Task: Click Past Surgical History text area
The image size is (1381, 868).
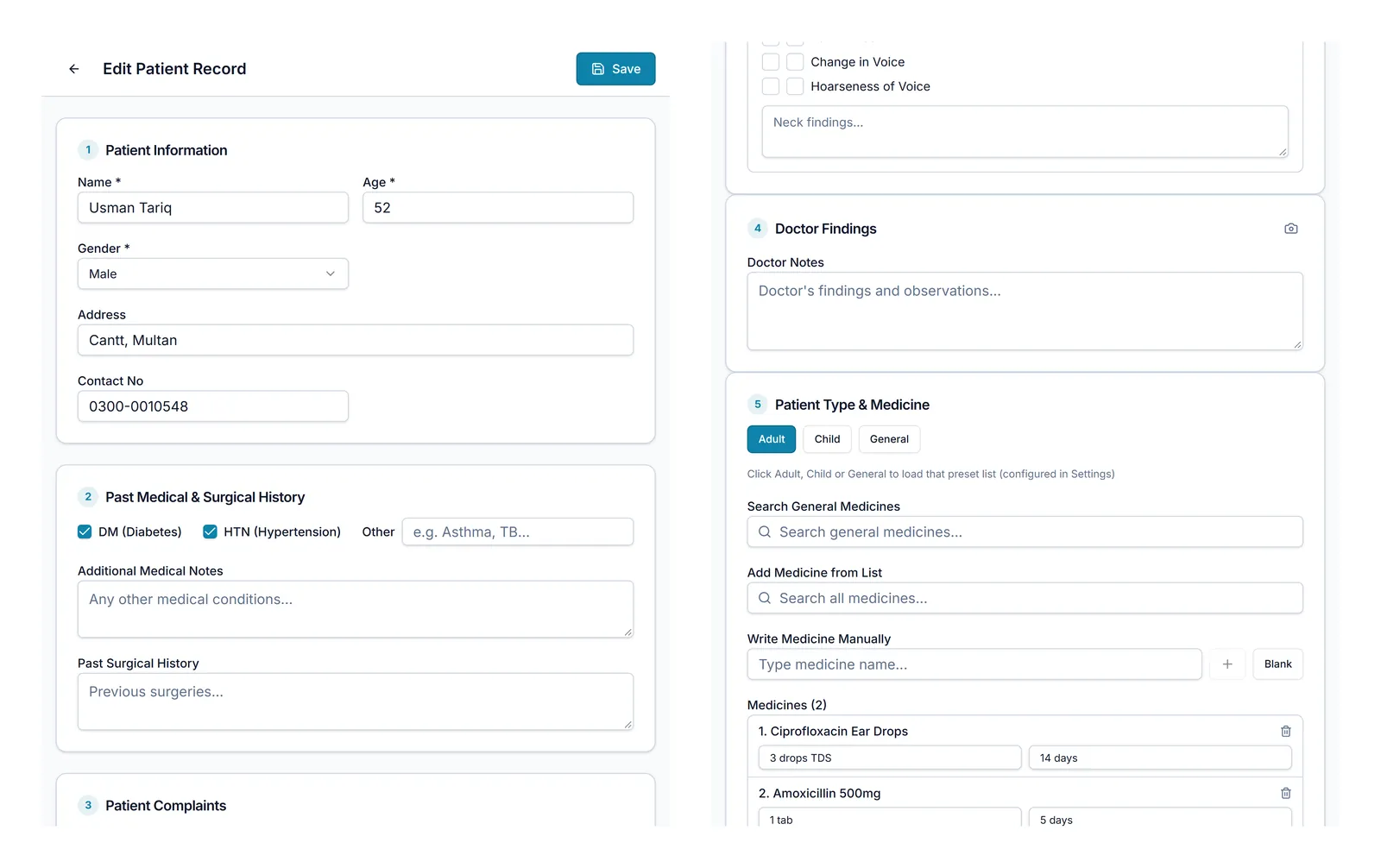Action: tap(356, 701)
